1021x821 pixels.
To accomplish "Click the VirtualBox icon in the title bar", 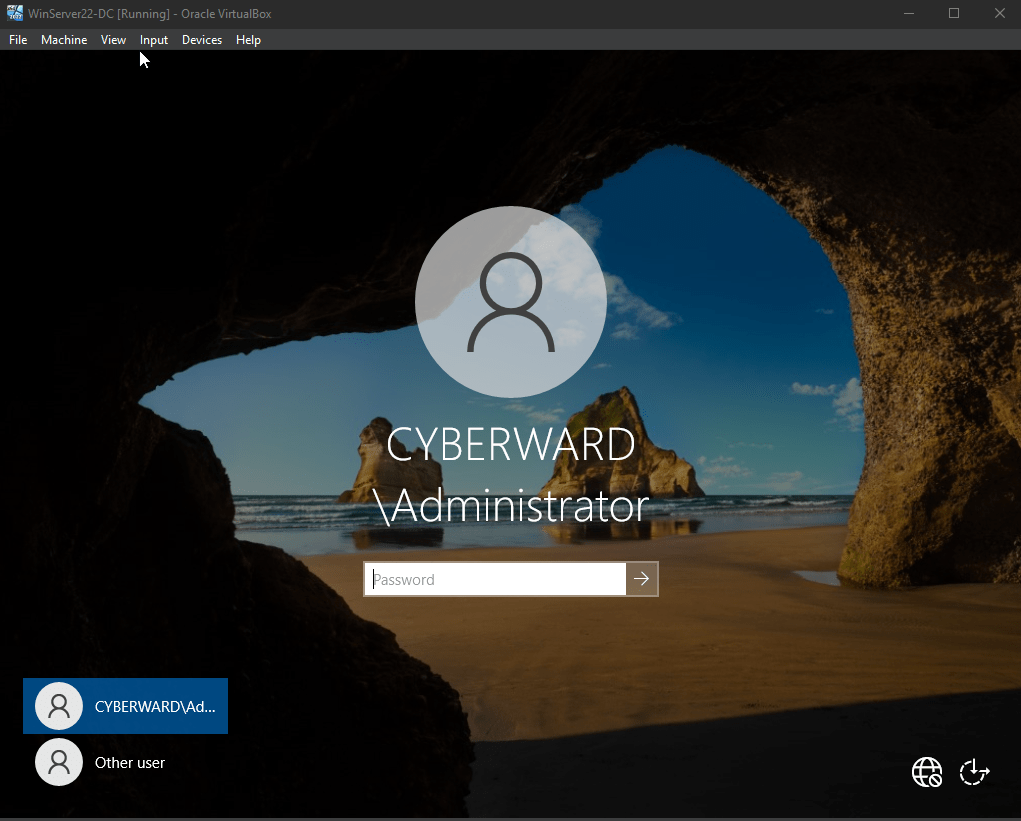I will point(14,13).
